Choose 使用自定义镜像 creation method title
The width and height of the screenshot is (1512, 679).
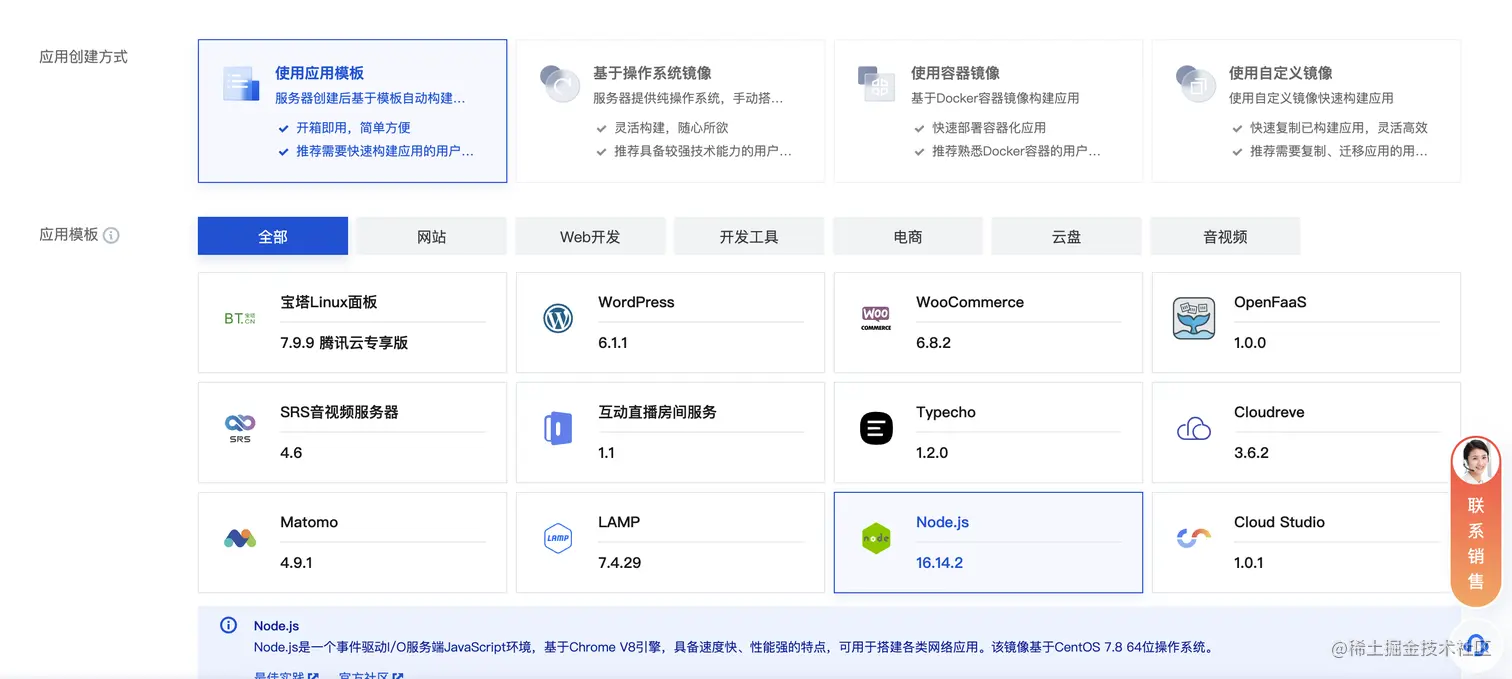(1280, 73)
